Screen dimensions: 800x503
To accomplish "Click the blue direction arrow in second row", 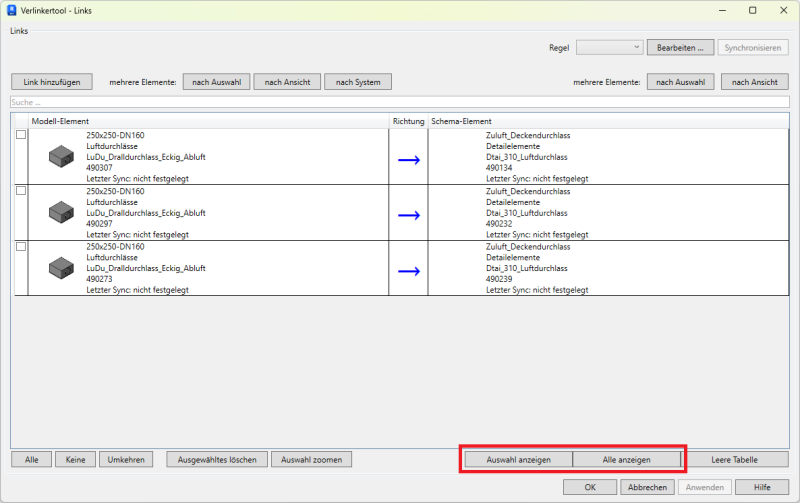I will click(409, 214).
